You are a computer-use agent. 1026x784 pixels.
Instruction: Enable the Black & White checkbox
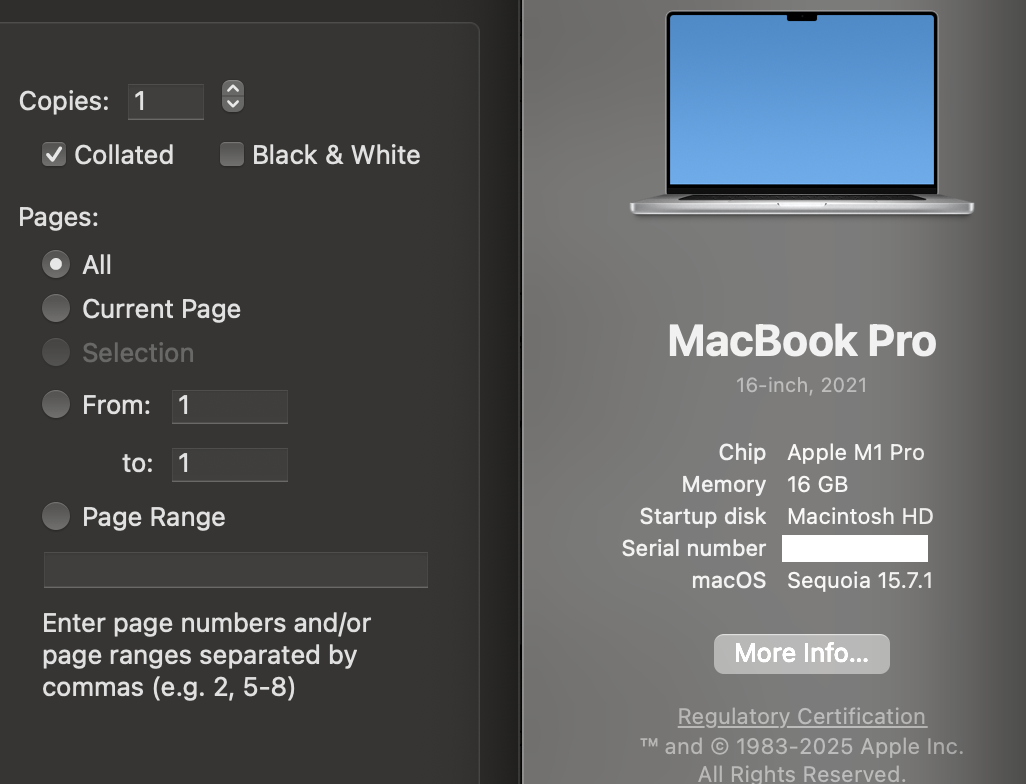(x=232, y=154)
